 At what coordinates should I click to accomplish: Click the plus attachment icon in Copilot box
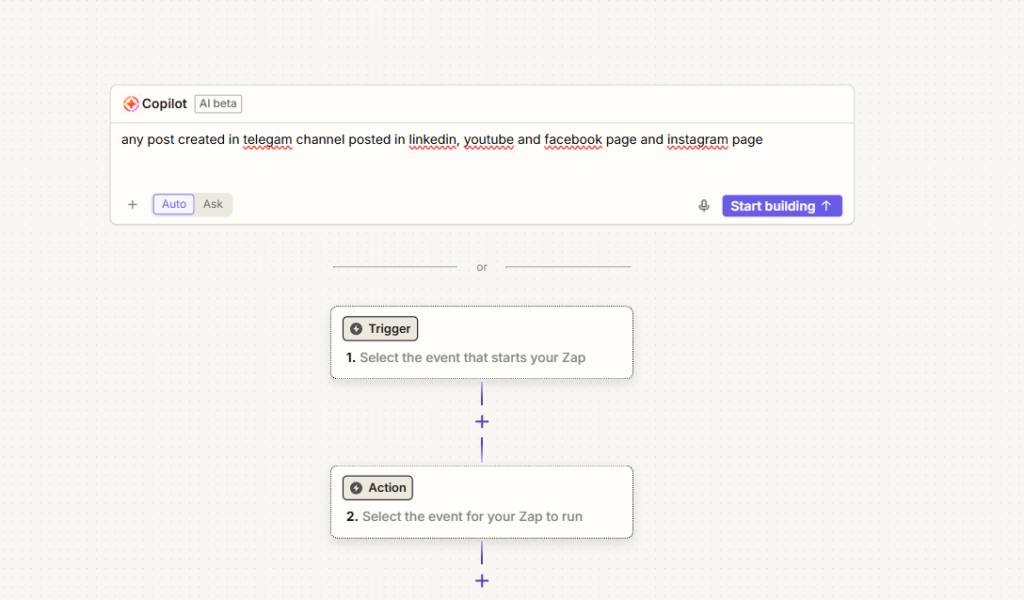tap(132, 205)
